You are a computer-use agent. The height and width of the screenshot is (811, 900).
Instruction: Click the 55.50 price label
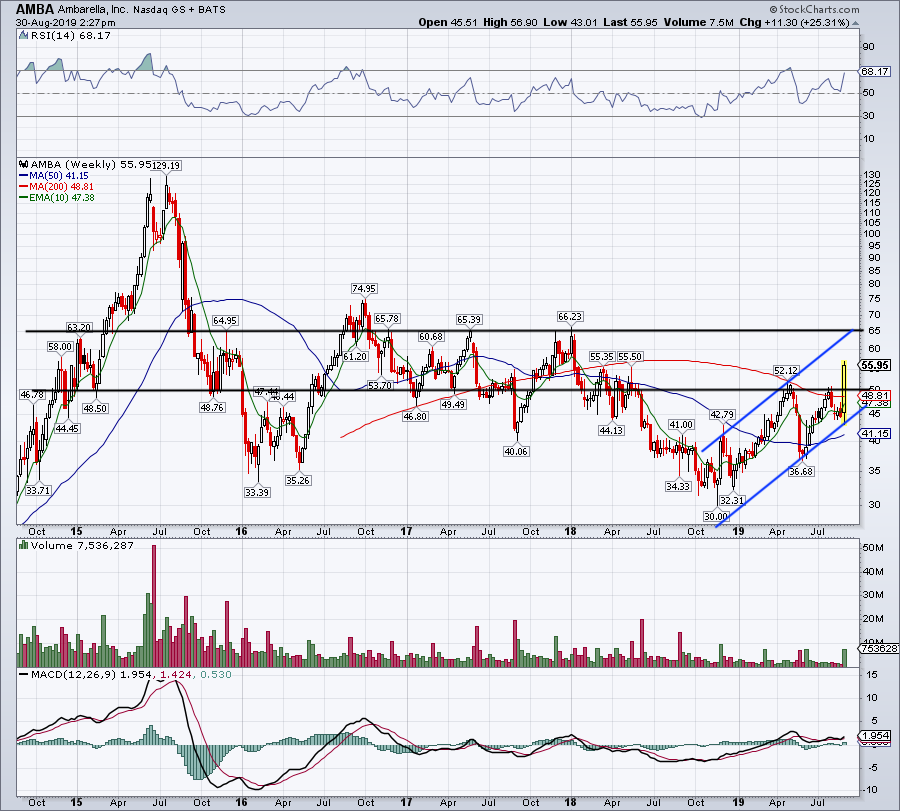pos(630,357)
